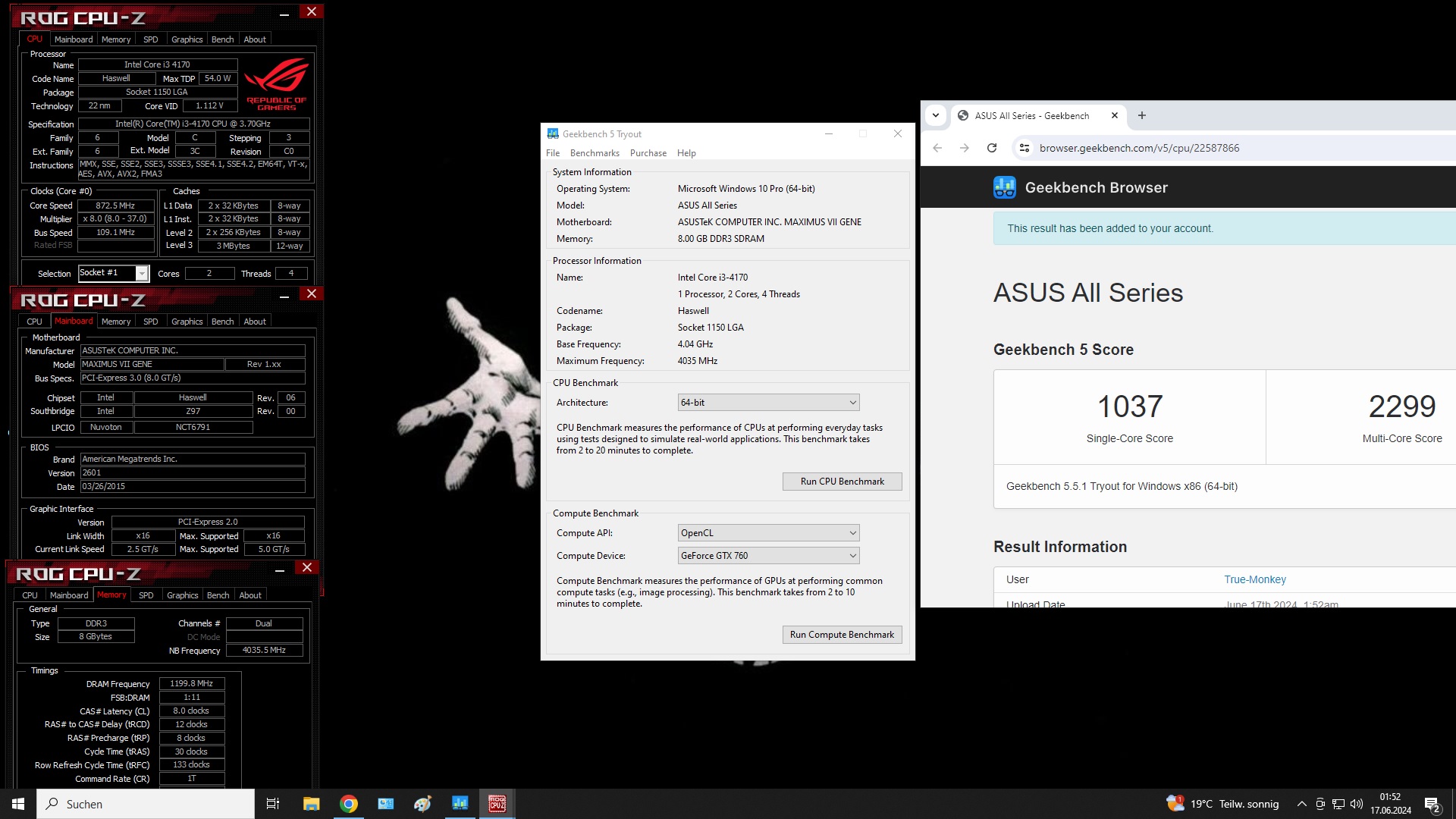
Task: Reload the Geekbench browser page
Action: [x=992, y=148]
